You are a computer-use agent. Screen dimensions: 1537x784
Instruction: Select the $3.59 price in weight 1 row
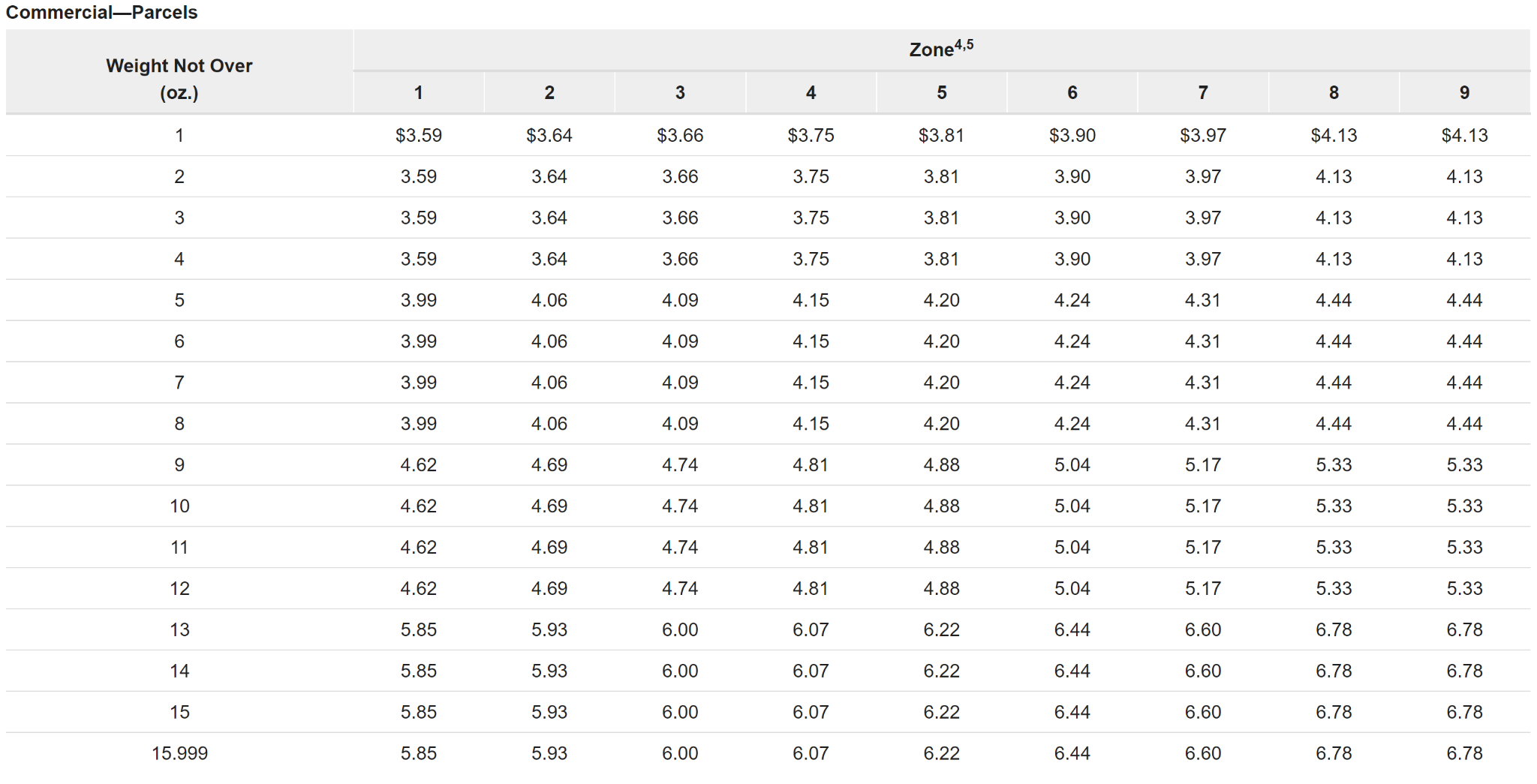[419, 135]
